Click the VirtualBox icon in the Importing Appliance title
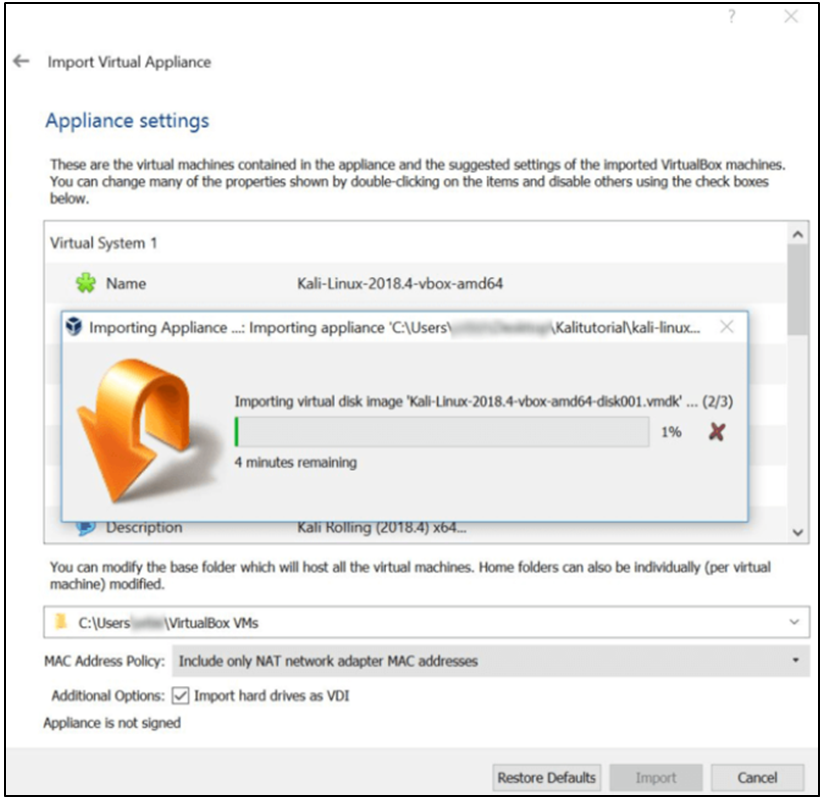Screen dimensions: 822x798 (74, 327)
